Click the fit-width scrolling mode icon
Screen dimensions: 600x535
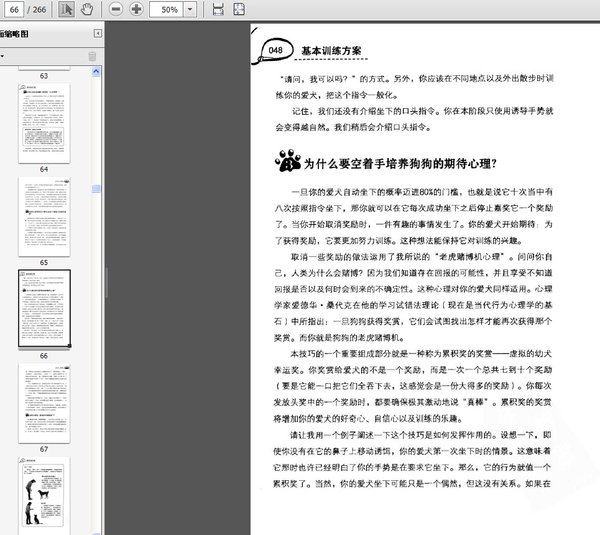218,9
